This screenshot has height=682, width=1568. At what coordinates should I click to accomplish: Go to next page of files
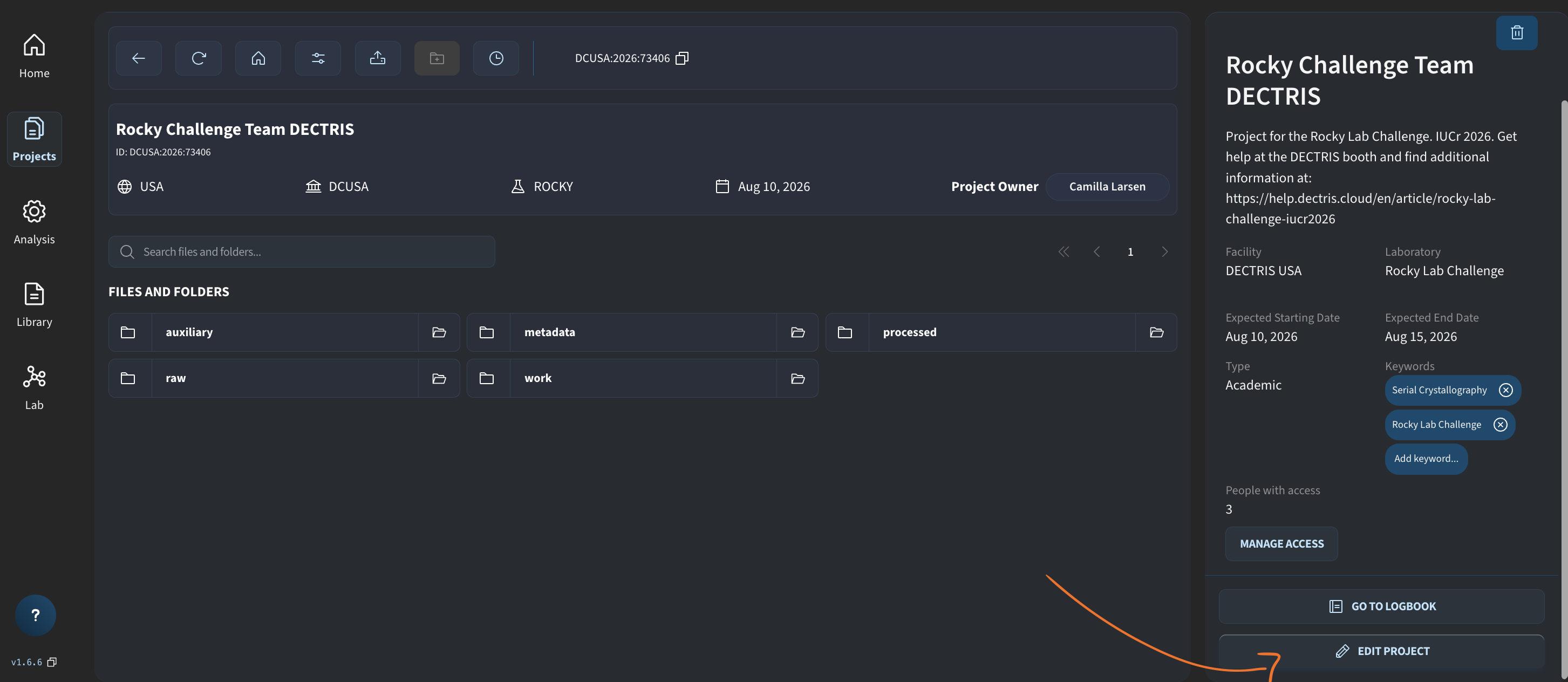click(x=1164, y=252)
